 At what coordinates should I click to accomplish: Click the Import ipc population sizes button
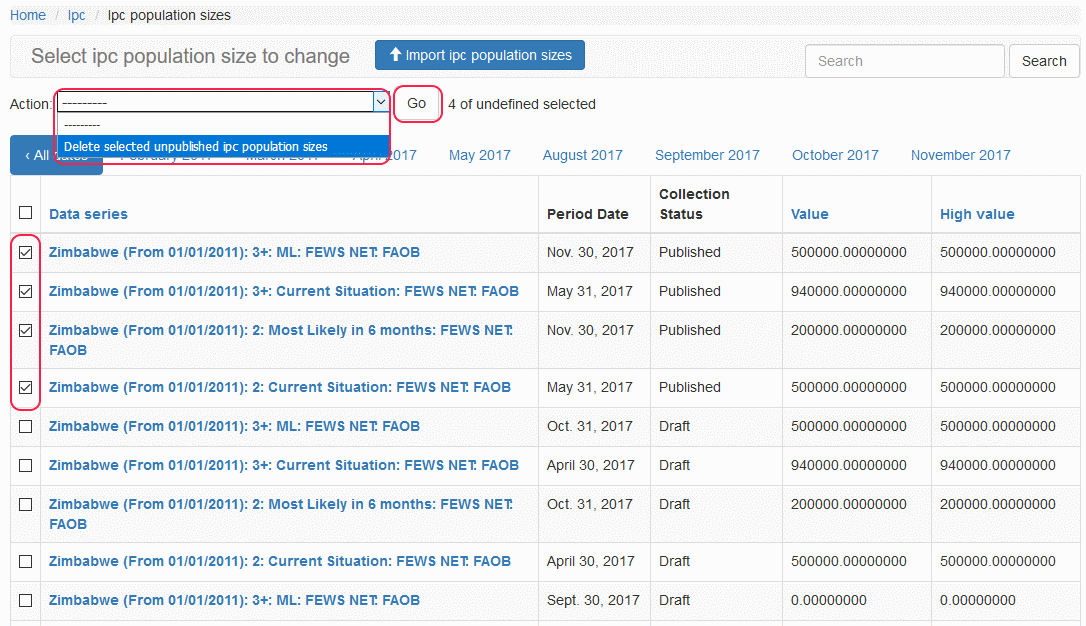tap(479, 55)
